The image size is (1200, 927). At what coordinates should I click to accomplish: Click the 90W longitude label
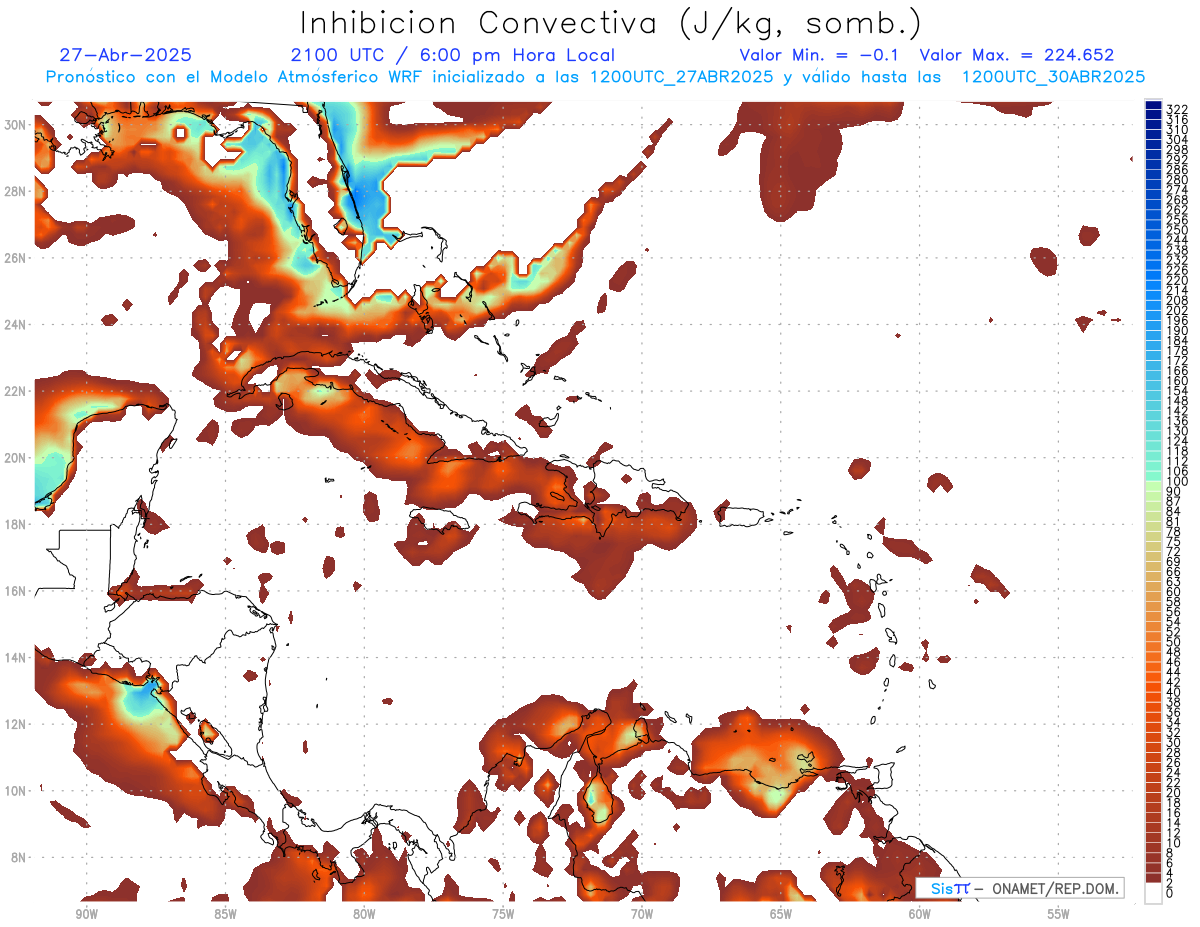click(86, 914)
